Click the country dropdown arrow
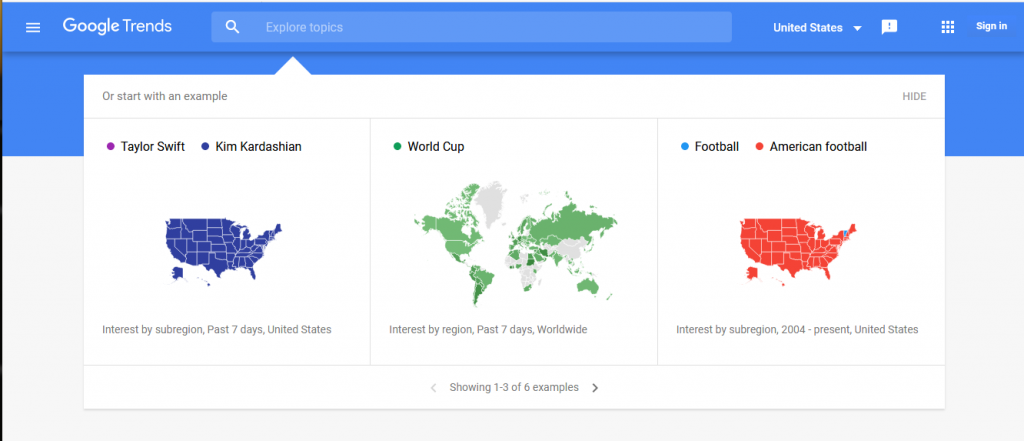The image size is (1024, 441). pyautogui.click(x=857, y=28)
